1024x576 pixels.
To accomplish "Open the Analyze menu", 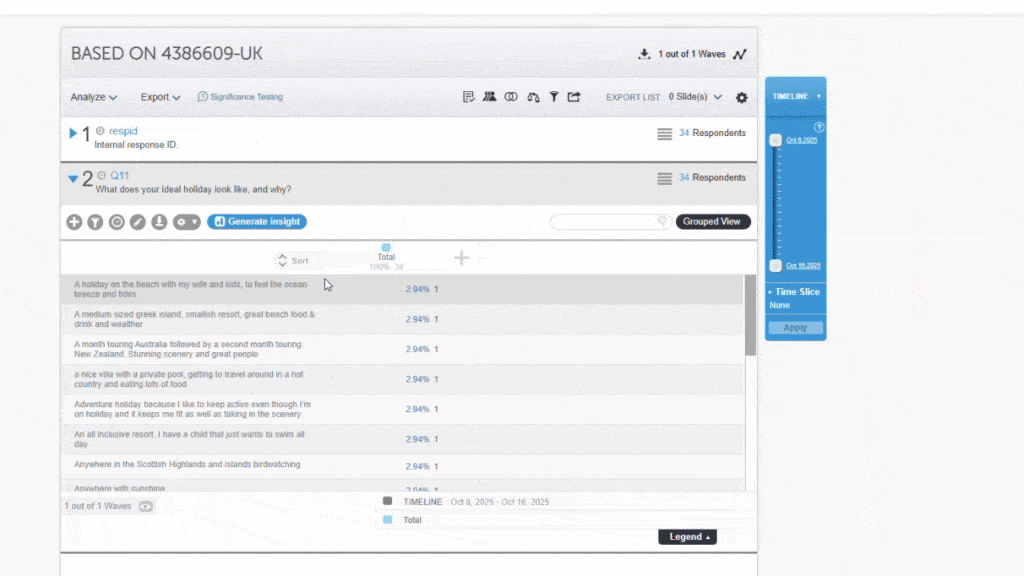I will (94, 97).
